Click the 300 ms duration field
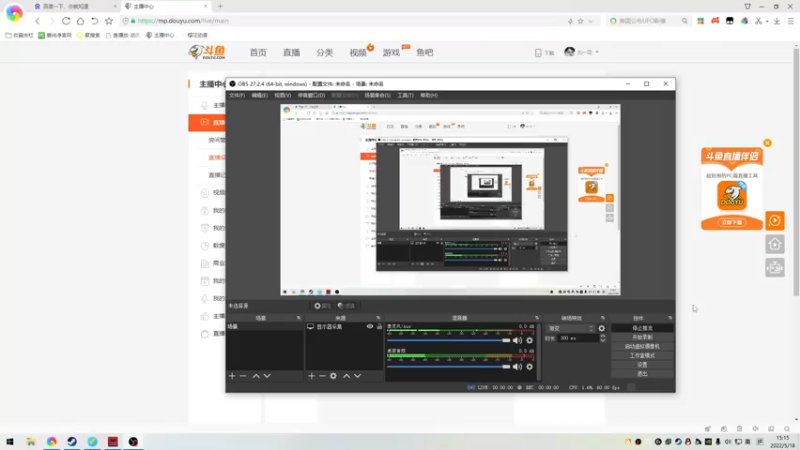The height and width of the screenshot is (450, 800). (x=578, y=338)
